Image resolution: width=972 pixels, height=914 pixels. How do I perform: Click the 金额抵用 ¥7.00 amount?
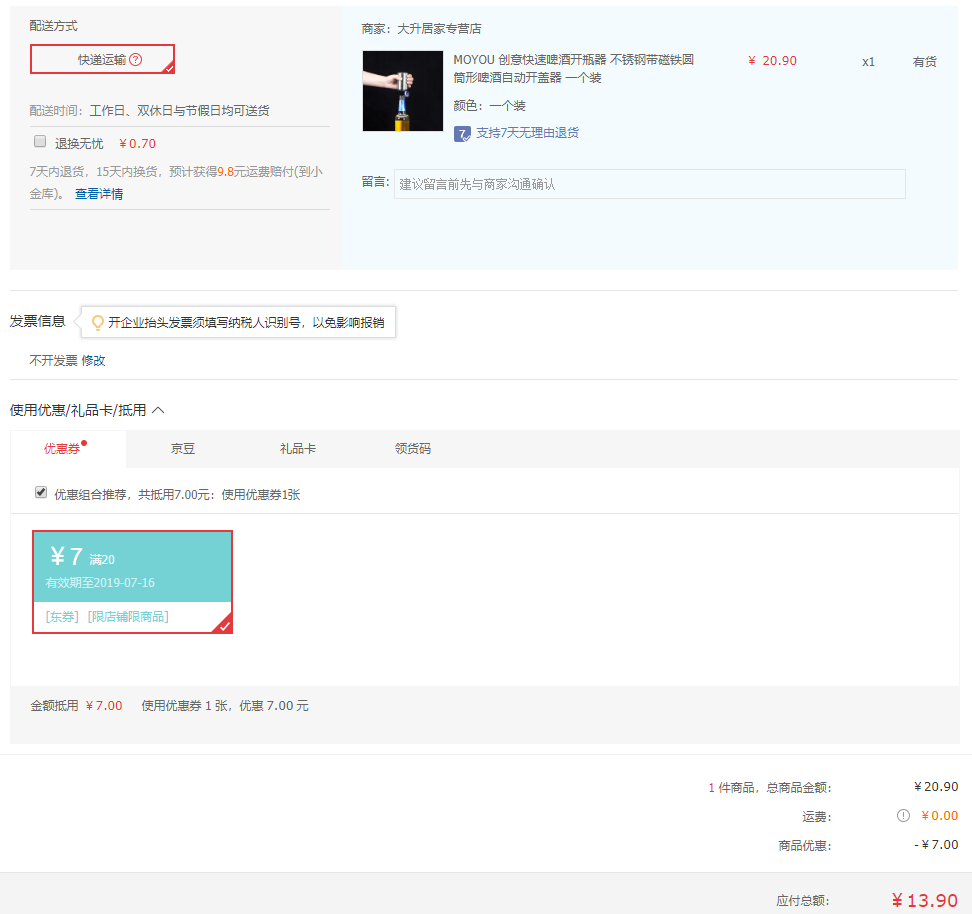point(104,706)
